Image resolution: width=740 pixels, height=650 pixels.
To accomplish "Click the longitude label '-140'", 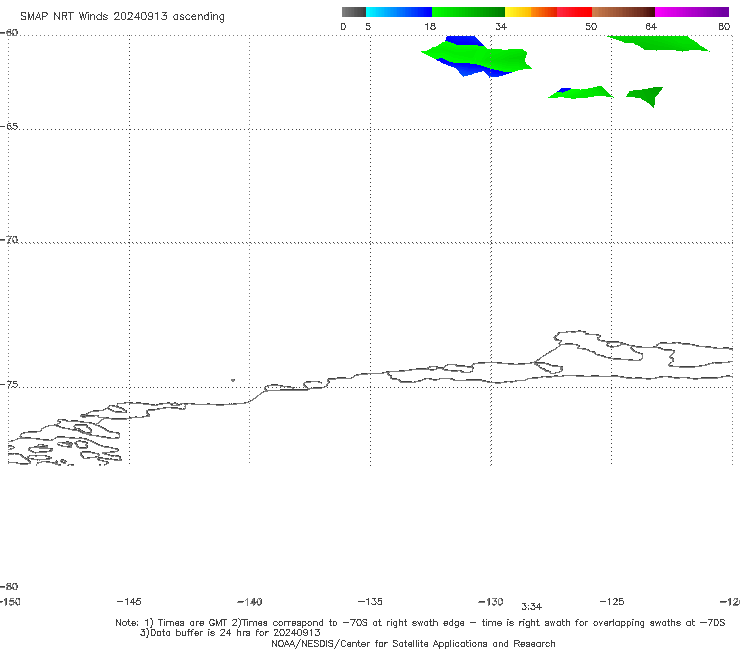I will click(250, 601).
